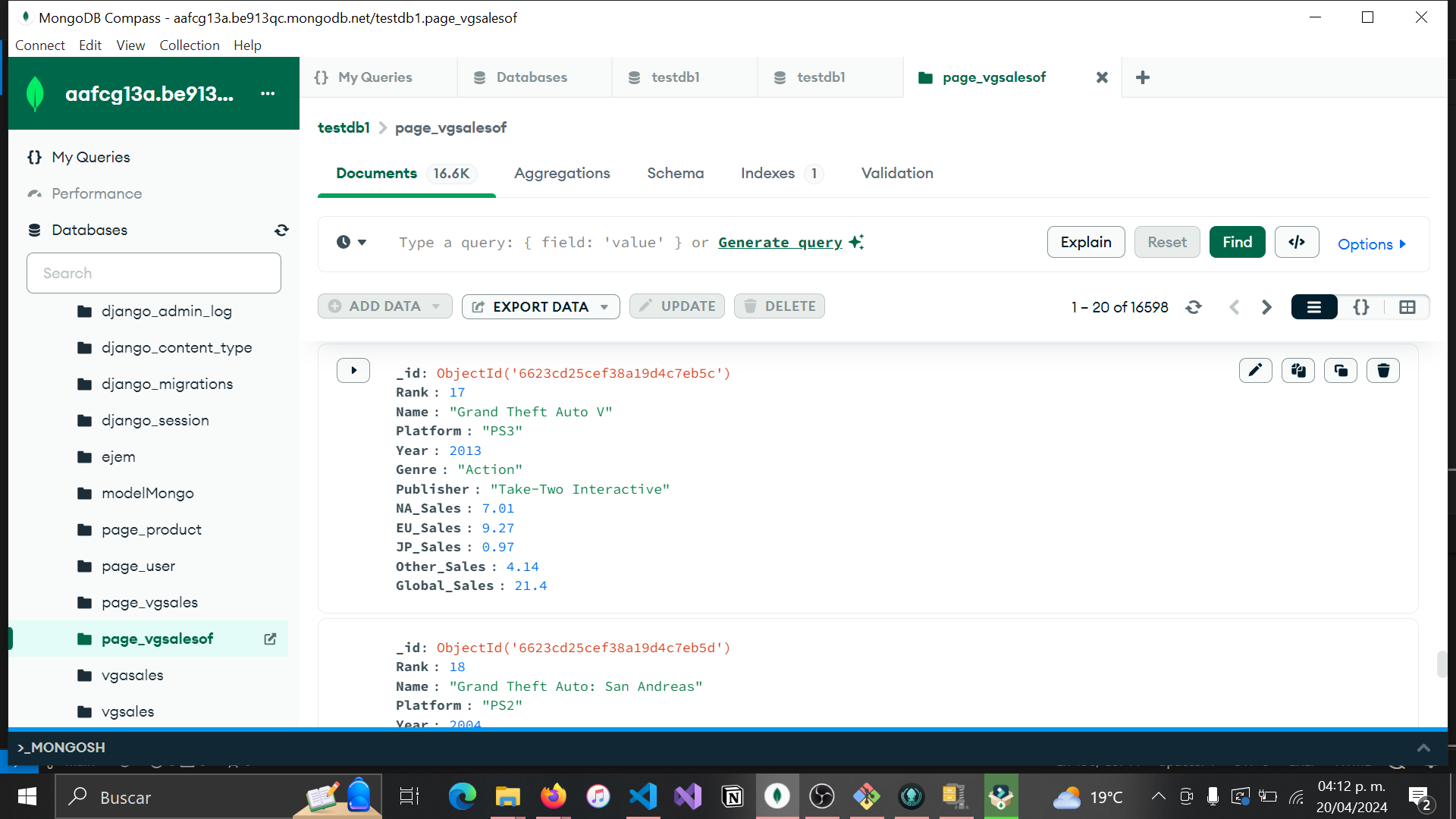
Task: Click inside the databases Search field
Action: pyautogui.click(x=154, y=273)
